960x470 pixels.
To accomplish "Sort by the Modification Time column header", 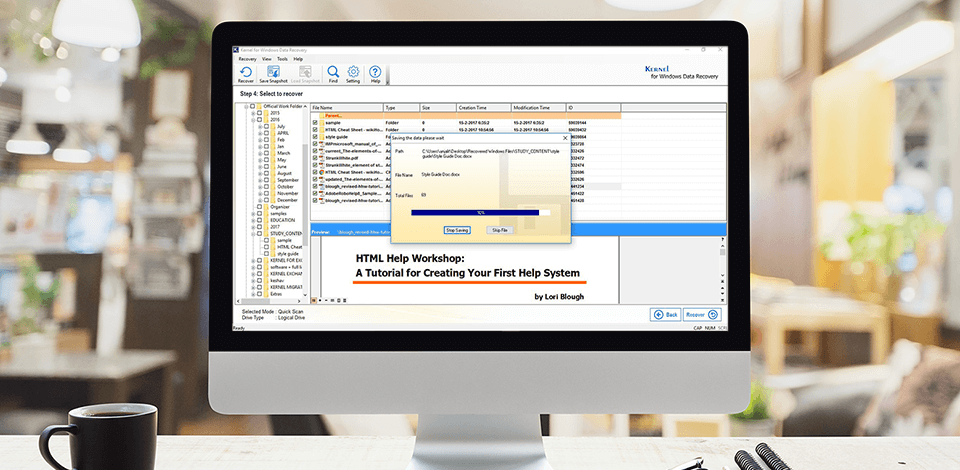I will pos(539,108).
